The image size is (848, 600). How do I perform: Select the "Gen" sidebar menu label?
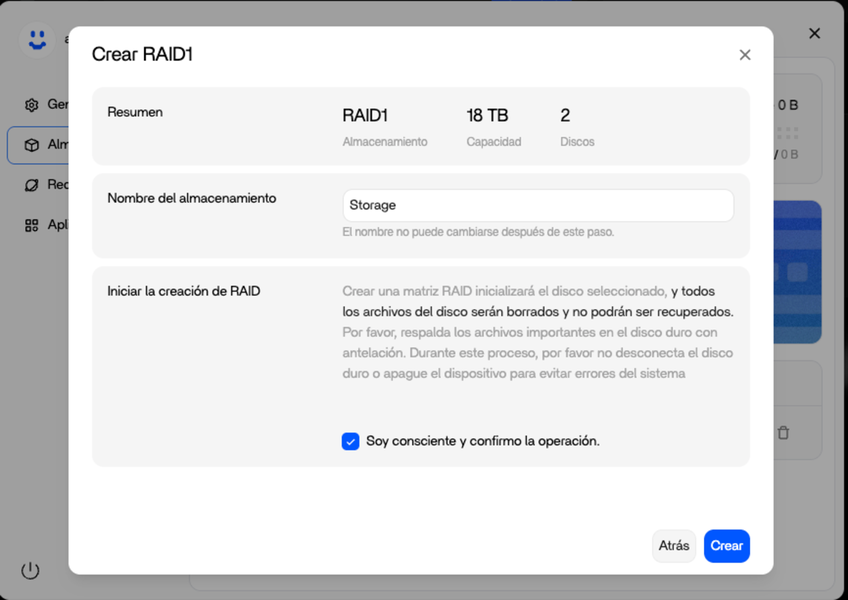(57, 105)
